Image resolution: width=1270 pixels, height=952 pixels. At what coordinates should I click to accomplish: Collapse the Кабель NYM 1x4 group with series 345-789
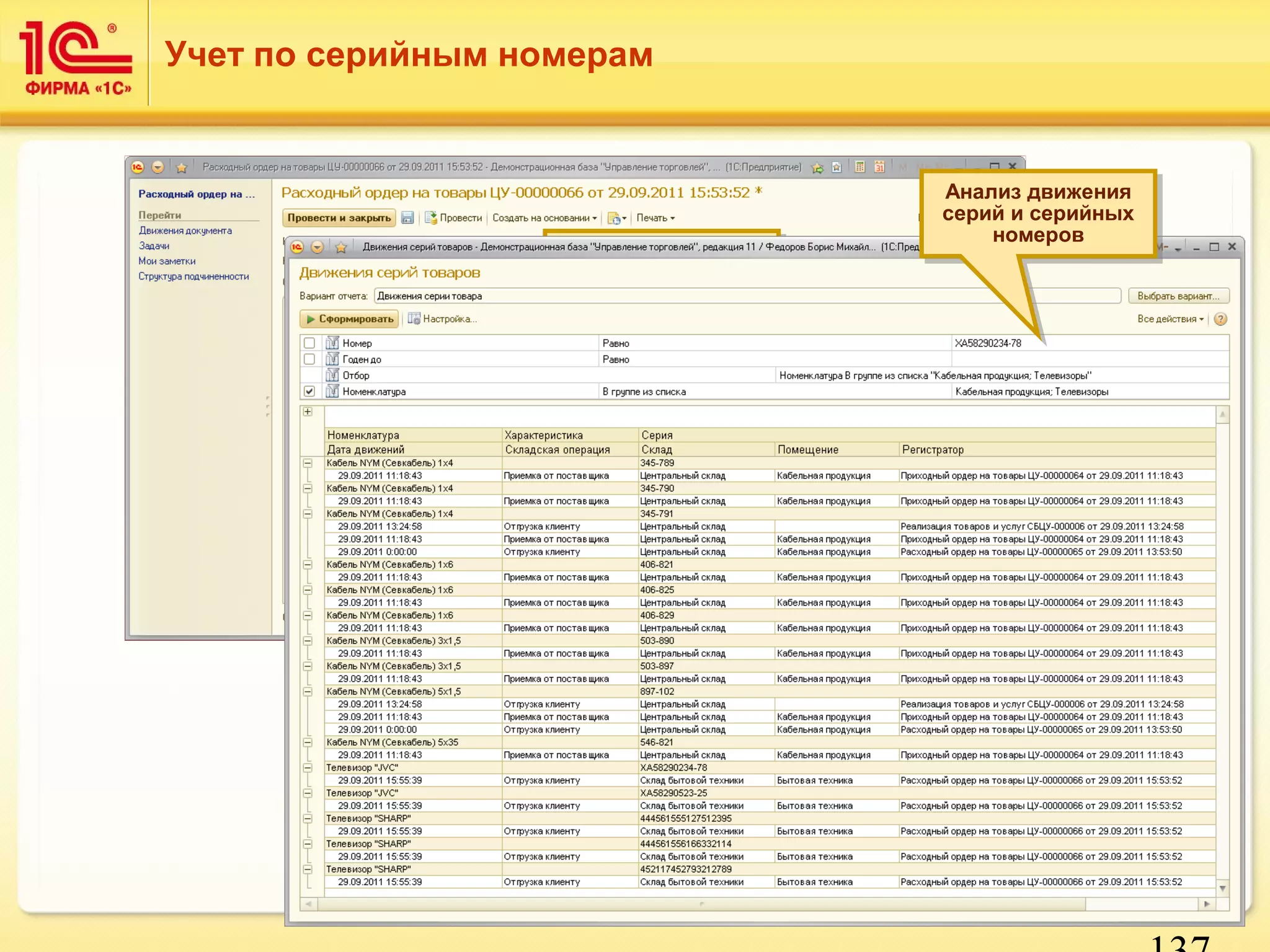click(x=308, y=463)
